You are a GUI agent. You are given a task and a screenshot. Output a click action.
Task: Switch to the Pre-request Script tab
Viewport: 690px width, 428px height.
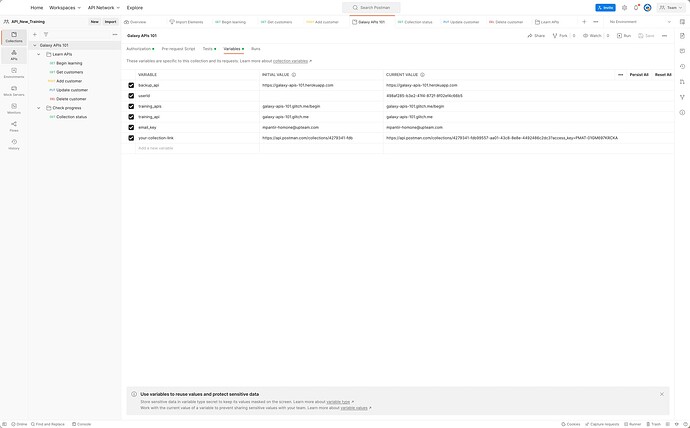pos(178,49)
